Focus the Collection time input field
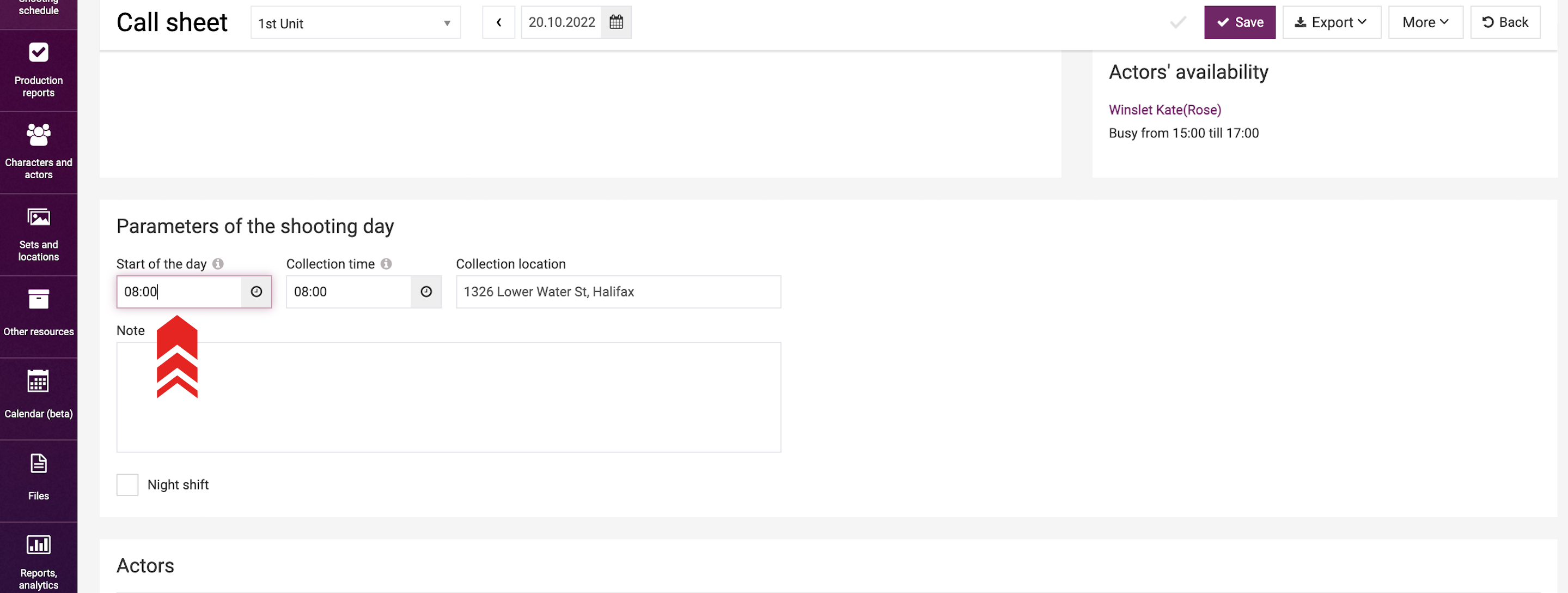 tap(349, 292)
